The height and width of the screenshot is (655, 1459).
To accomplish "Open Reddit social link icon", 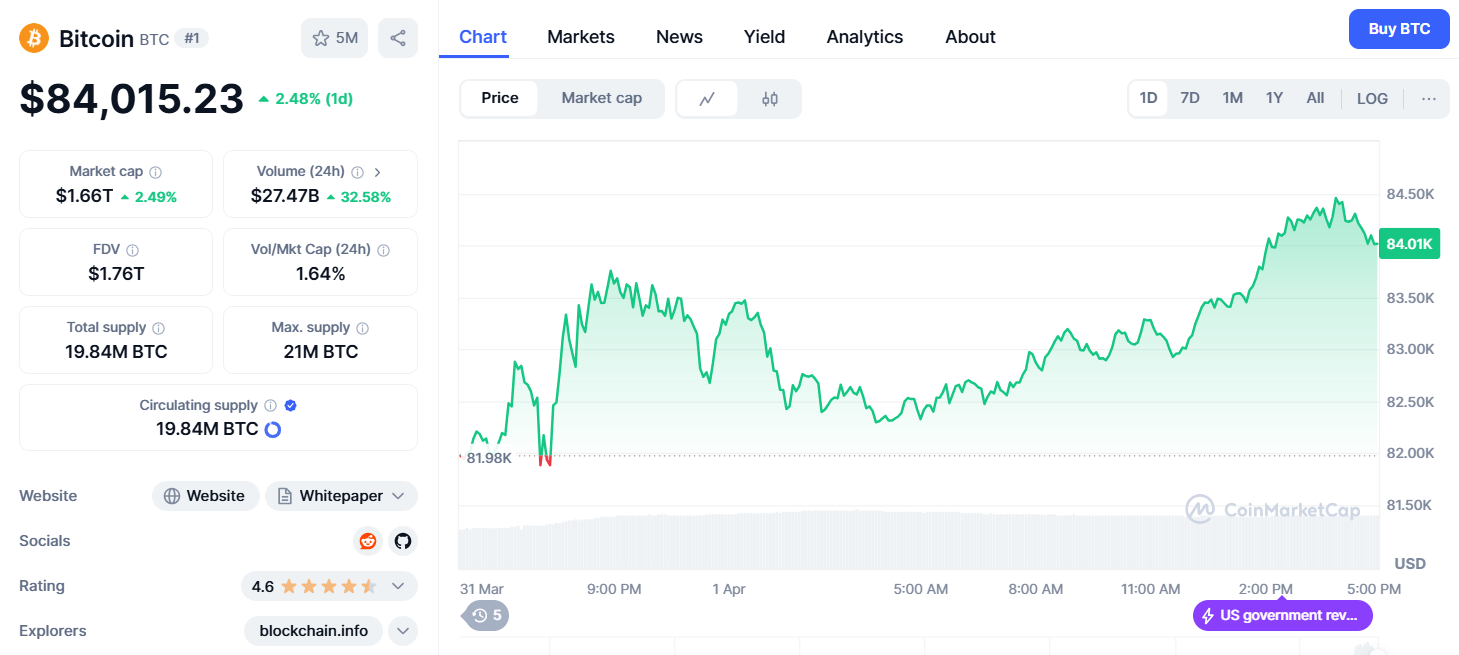I will [368, 541].
